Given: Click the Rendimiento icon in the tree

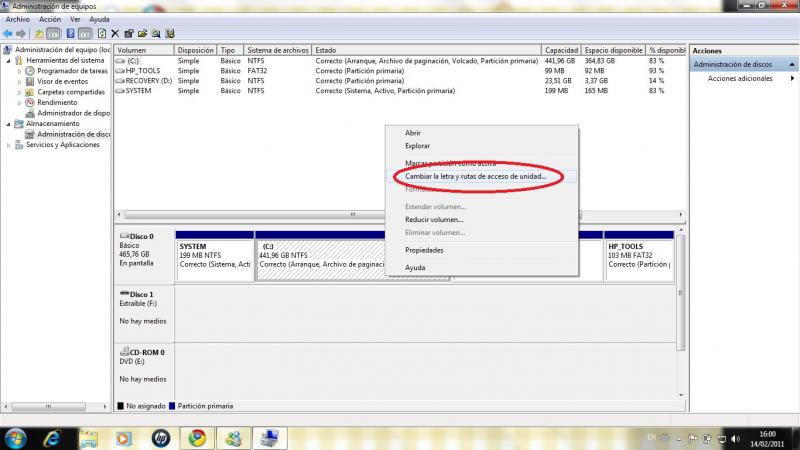Looking at the screenshot, I should tap(30, 103).
